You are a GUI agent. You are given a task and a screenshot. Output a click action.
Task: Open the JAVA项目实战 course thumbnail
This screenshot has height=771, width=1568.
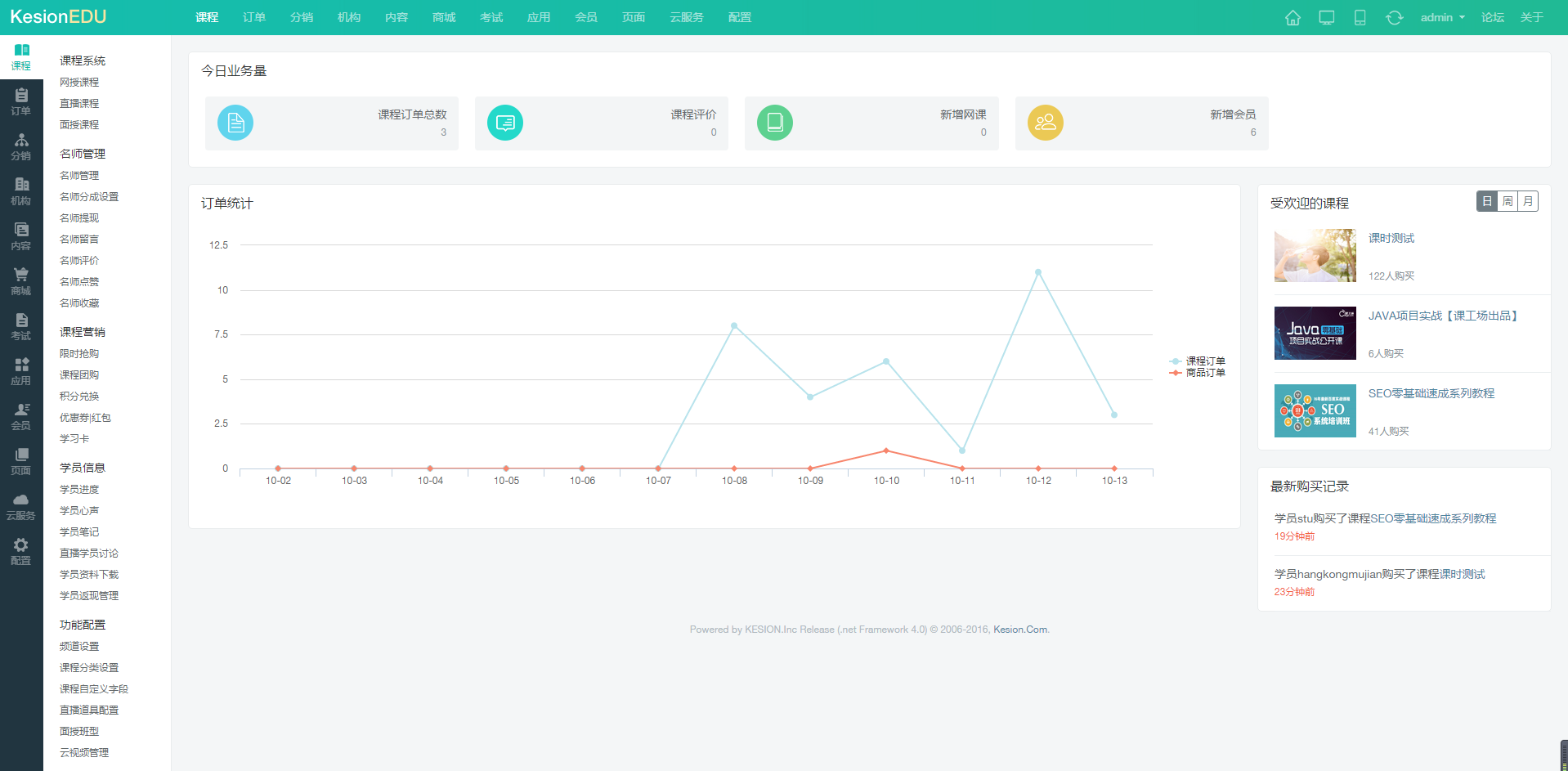[x=1315, y=334]
